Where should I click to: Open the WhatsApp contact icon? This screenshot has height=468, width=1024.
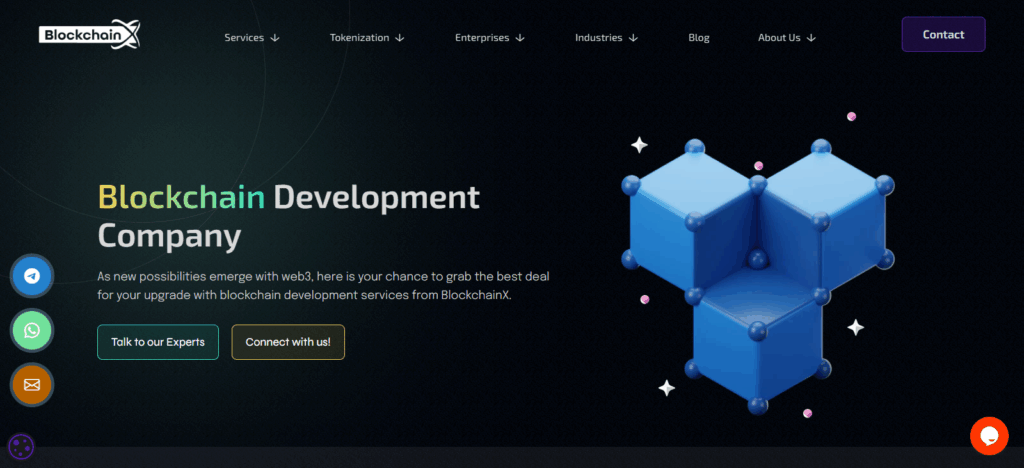pyautogui.click(x=32, y=329)
